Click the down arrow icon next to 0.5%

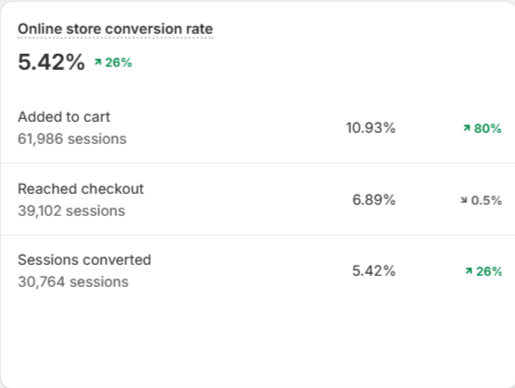point(464,200)
